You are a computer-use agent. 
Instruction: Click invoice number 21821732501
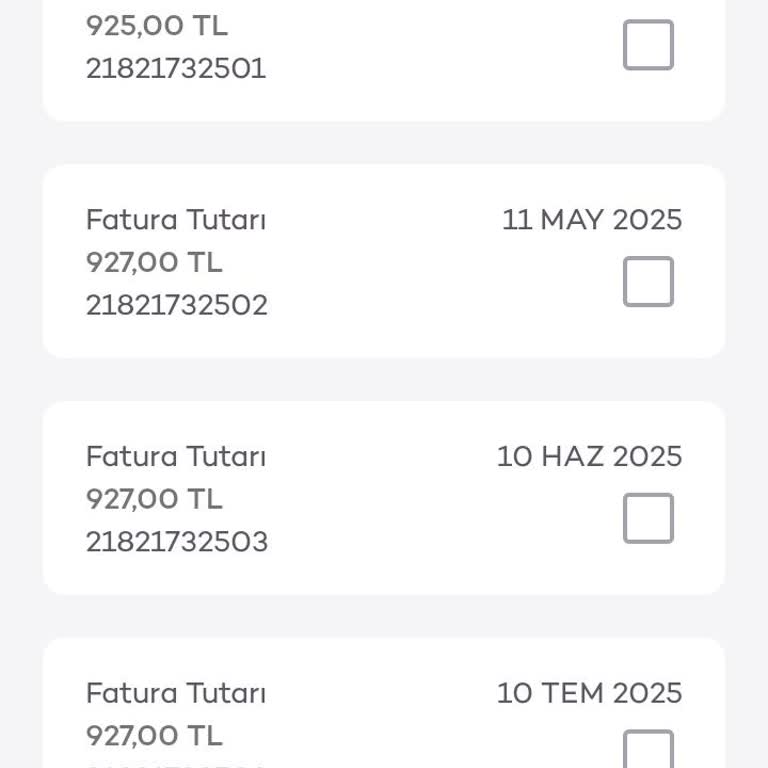176,68
